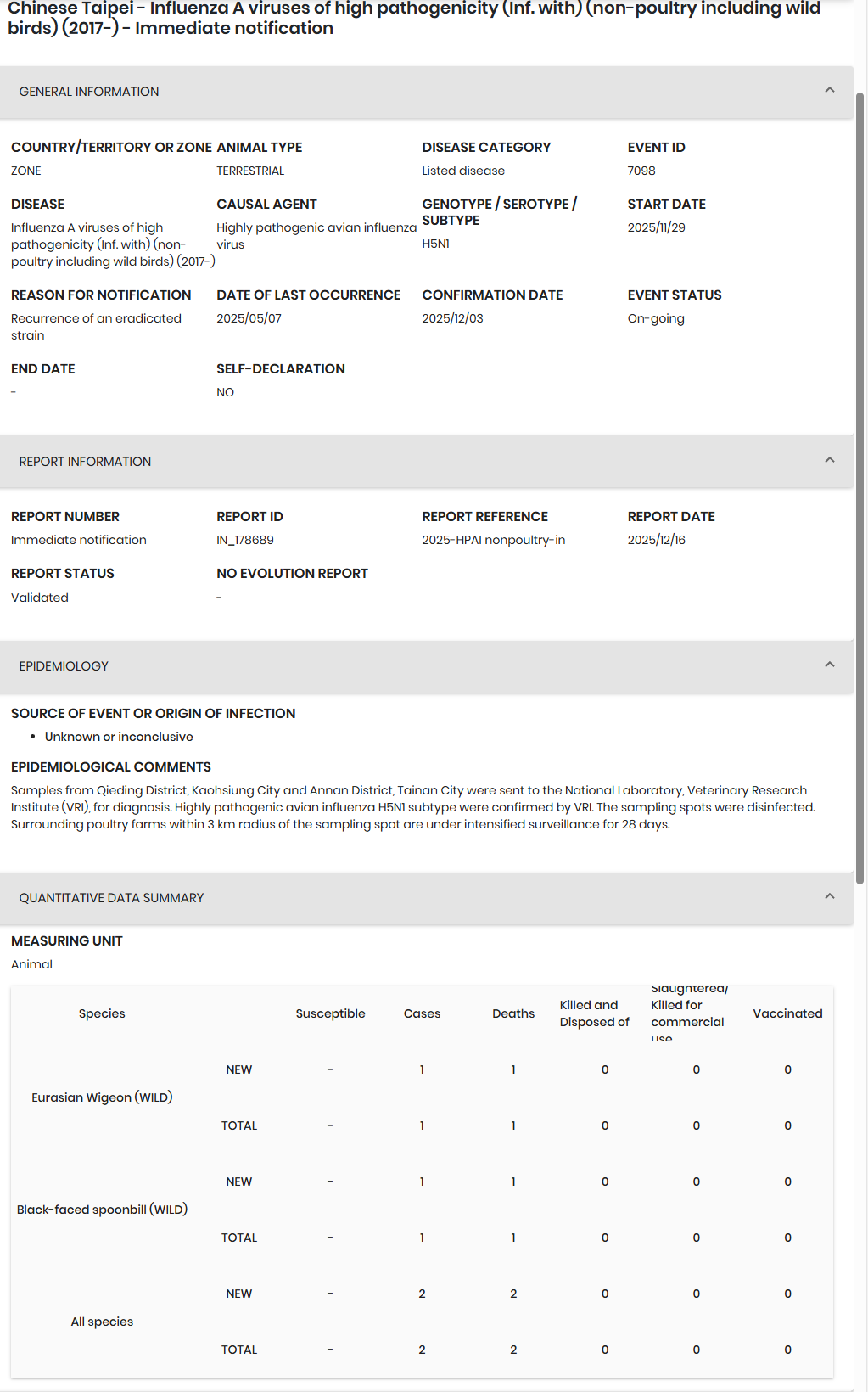This screenshot has width=868, height=1392.
Task: Collapse the Epidemiology section chevron
Action: point(830,665)
